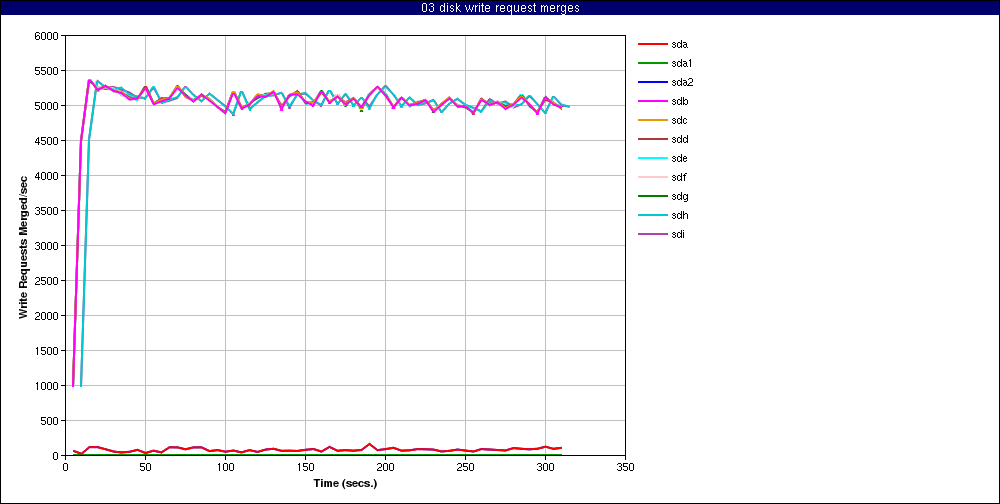
Task: Click the 300 x-axis tick label
Action: (x=545, y=467)
